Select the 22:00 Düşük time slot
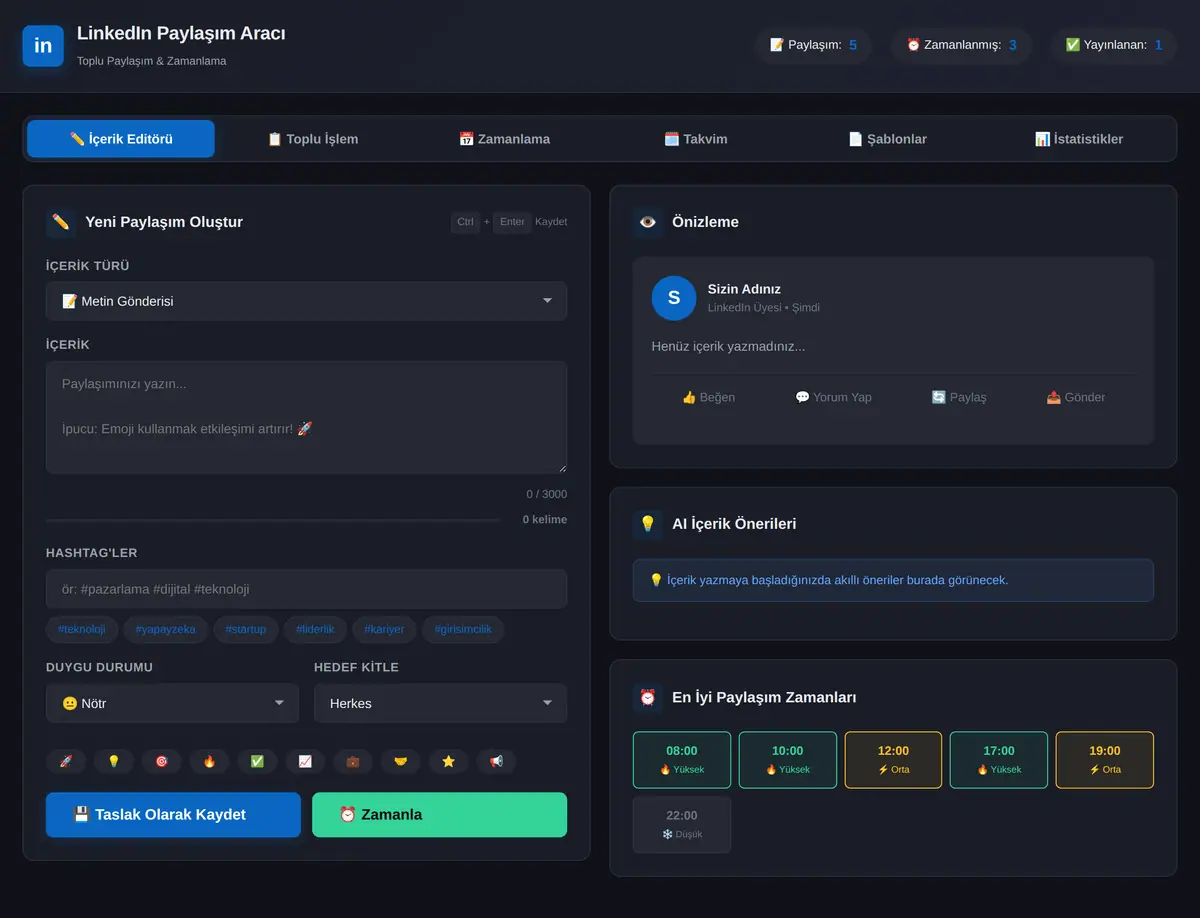The image size is (1200, 918). point(682,825)
